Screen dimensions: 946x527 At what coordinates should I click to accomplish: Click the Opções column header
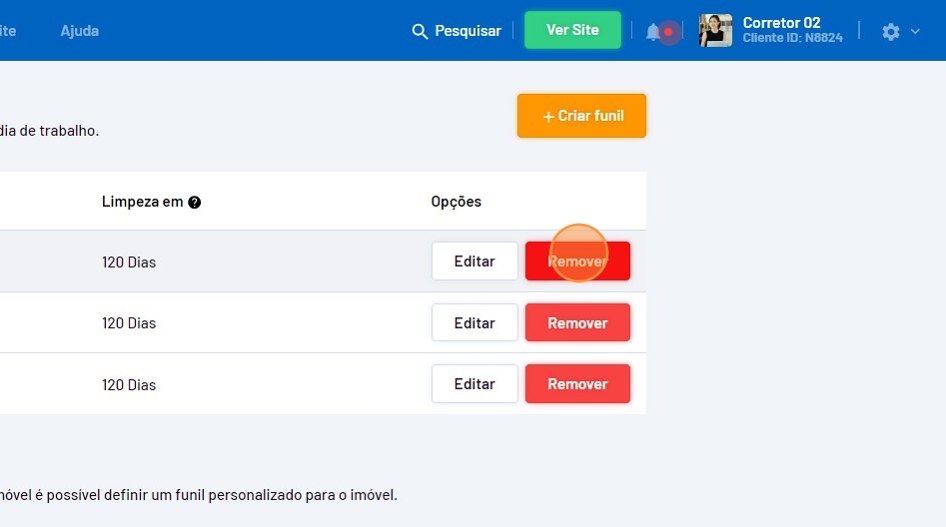click(456, 202)
